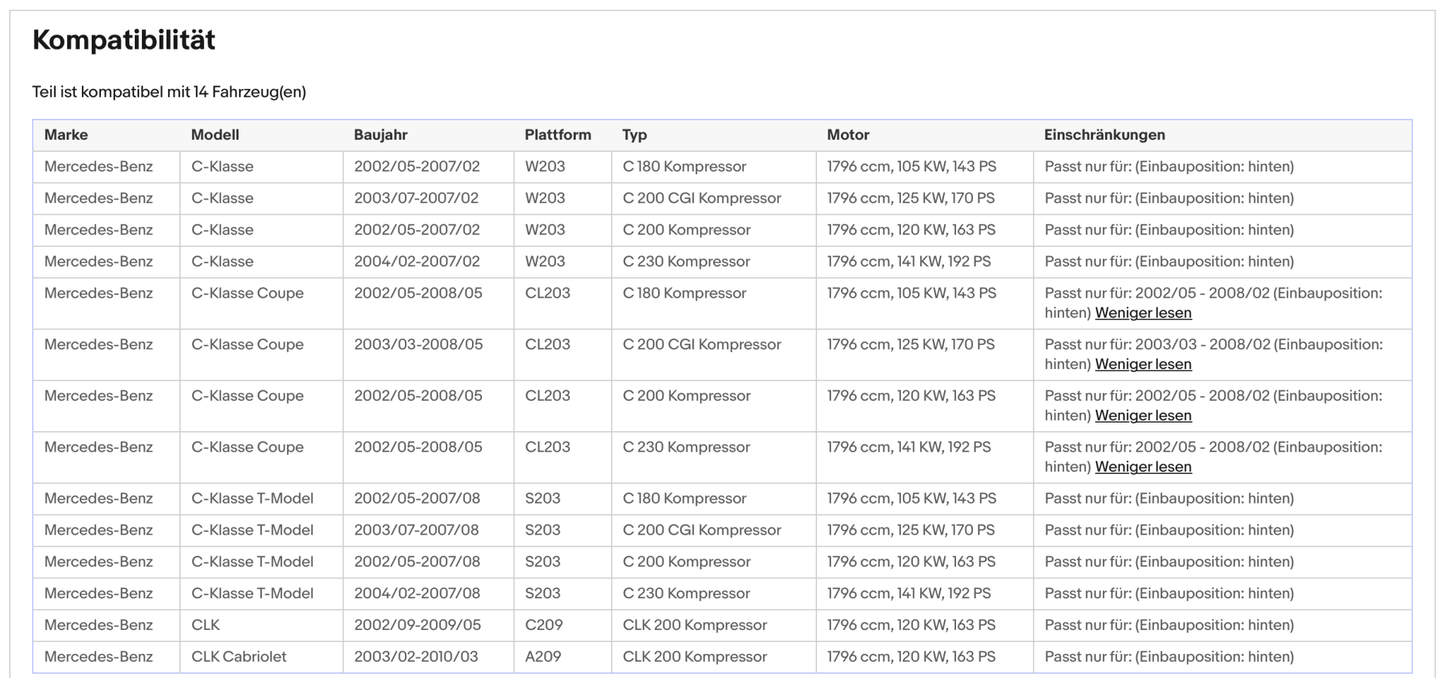Select the Baujahr column header
The width and height of the screenshot is (1445, 678).
pos(380,135)
